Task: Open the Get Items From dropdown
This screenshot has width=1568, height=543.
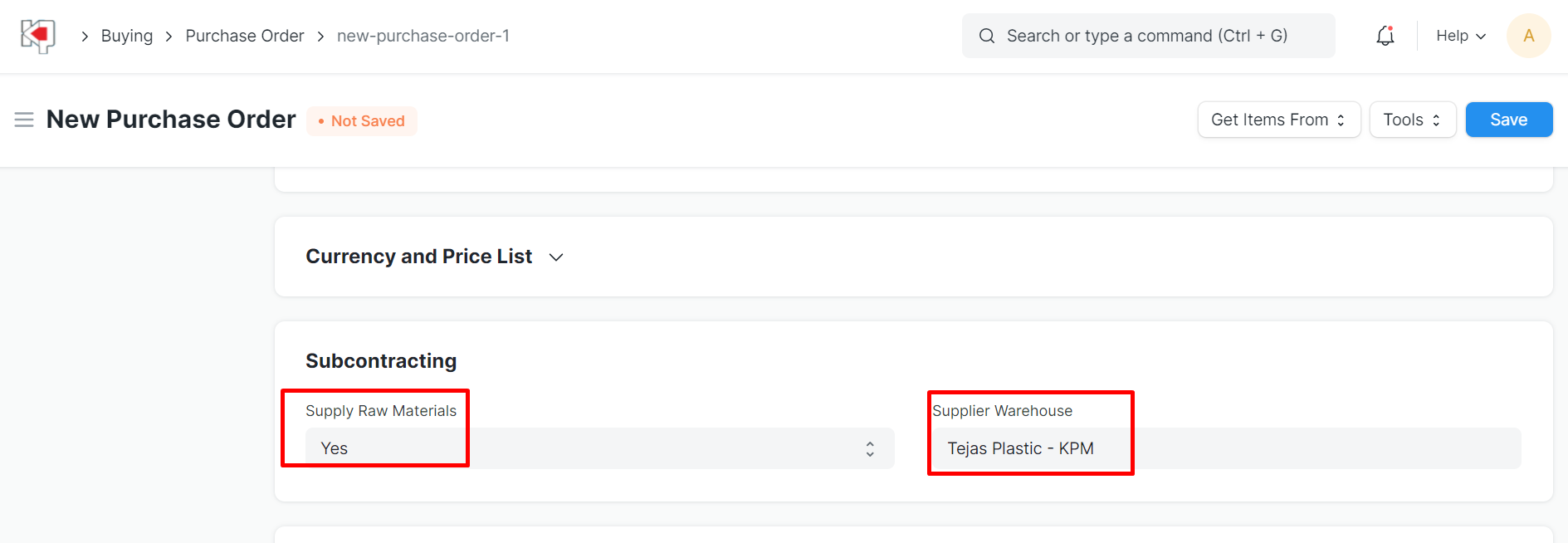Action: coord(1278,120)
